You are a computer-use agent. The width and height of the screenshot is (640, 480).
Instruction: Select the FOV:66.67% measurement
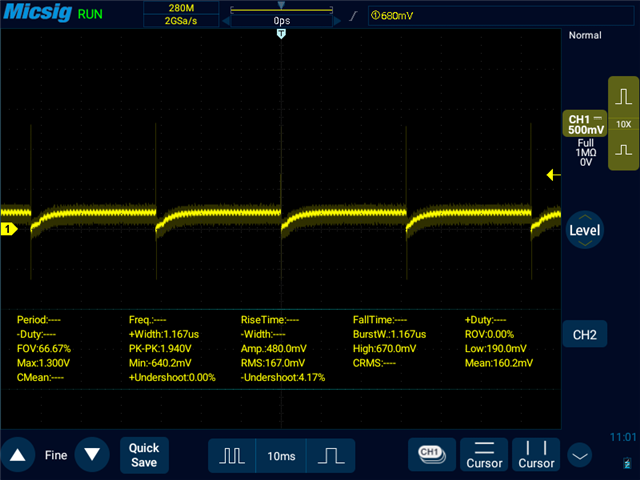pos(44,349)
